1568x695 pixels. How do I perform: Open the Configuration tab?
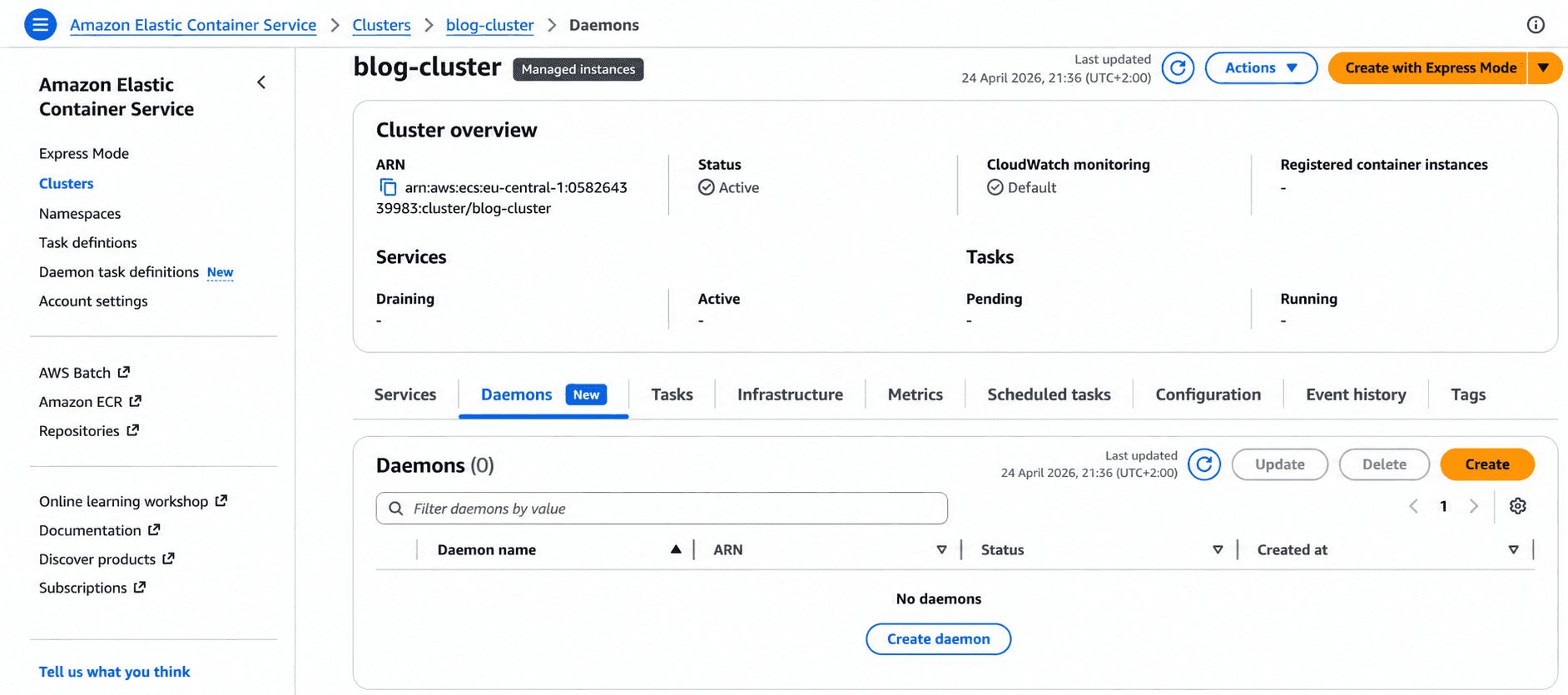tap(1208, 395)
